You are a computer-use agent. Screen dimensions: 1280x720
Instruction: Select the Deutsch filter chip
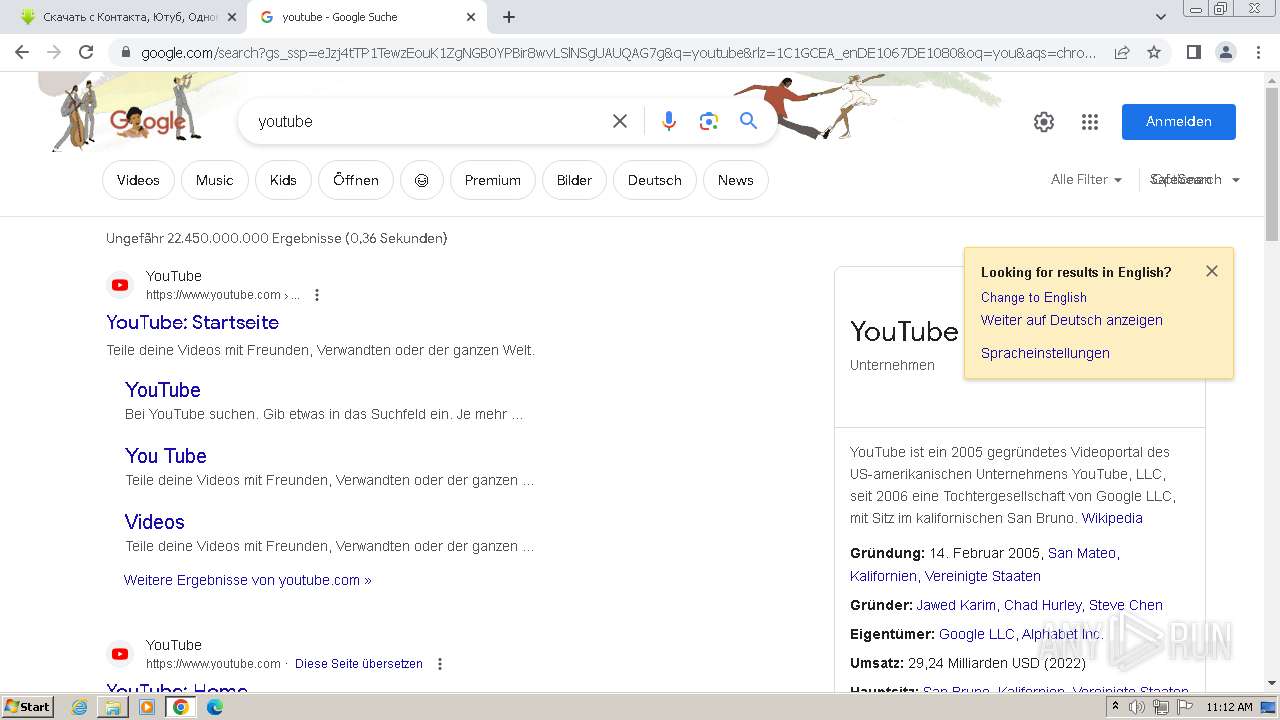coord(655,180)
